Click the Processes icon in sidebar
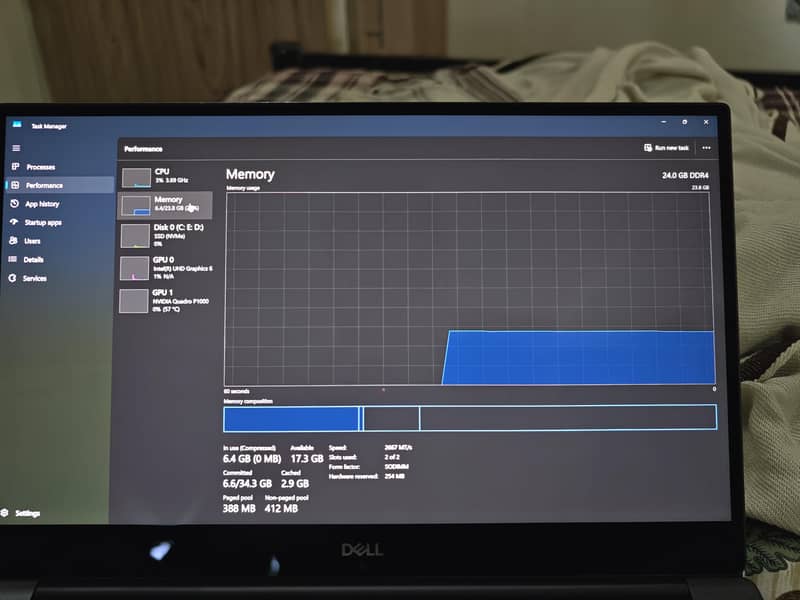This screenshot has height=600, width=800. (15, 166)
